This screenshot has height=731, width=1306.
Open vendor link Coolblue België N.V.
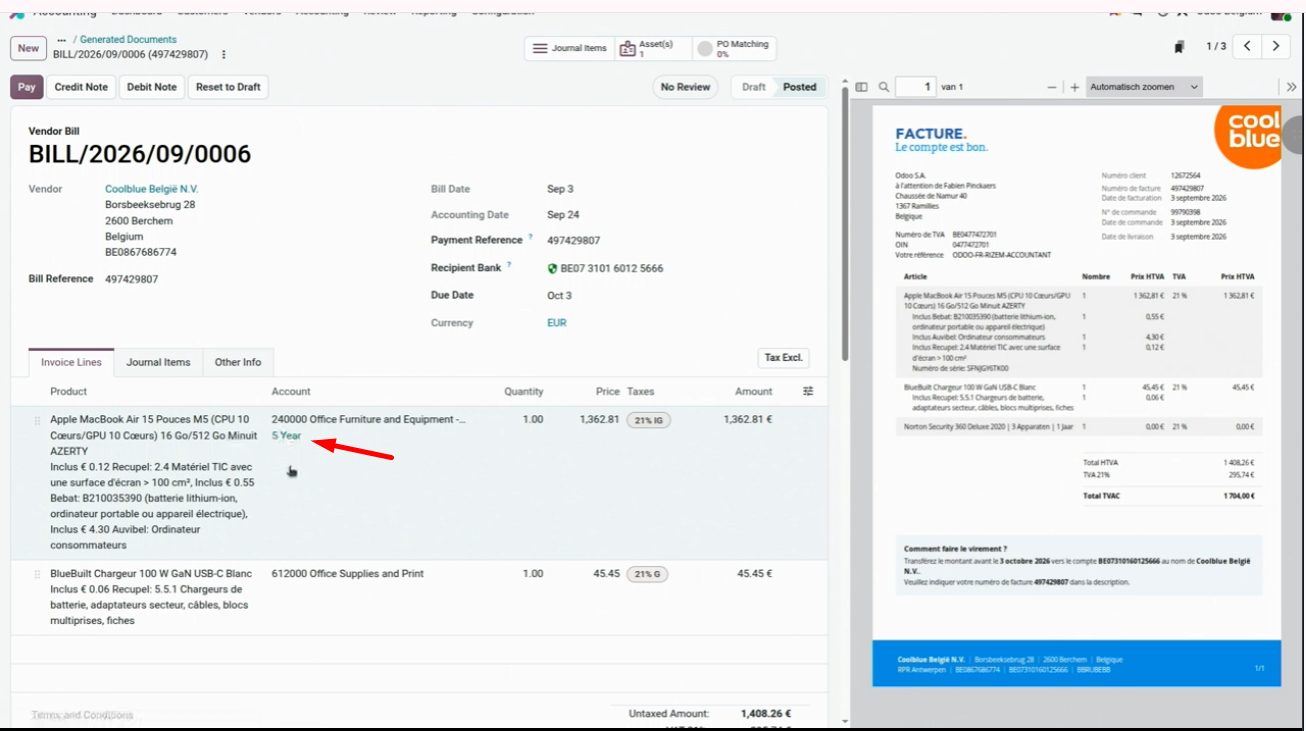tap(152, 189)
